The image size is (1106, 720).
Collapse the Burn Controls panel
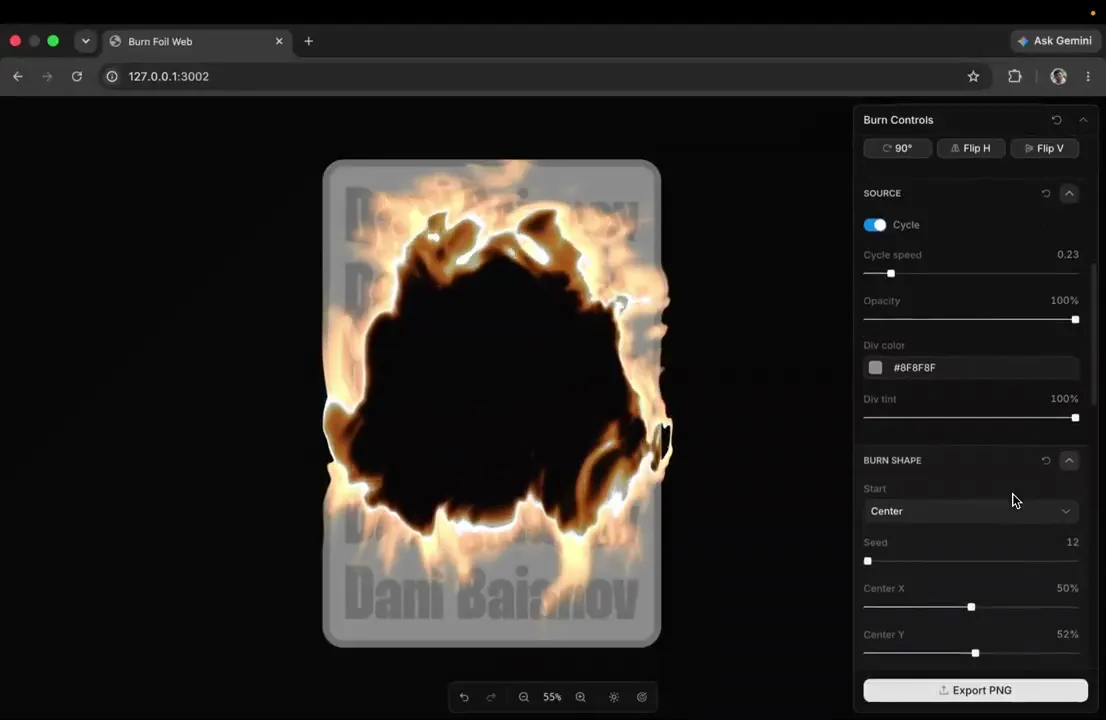[1083, 120]
